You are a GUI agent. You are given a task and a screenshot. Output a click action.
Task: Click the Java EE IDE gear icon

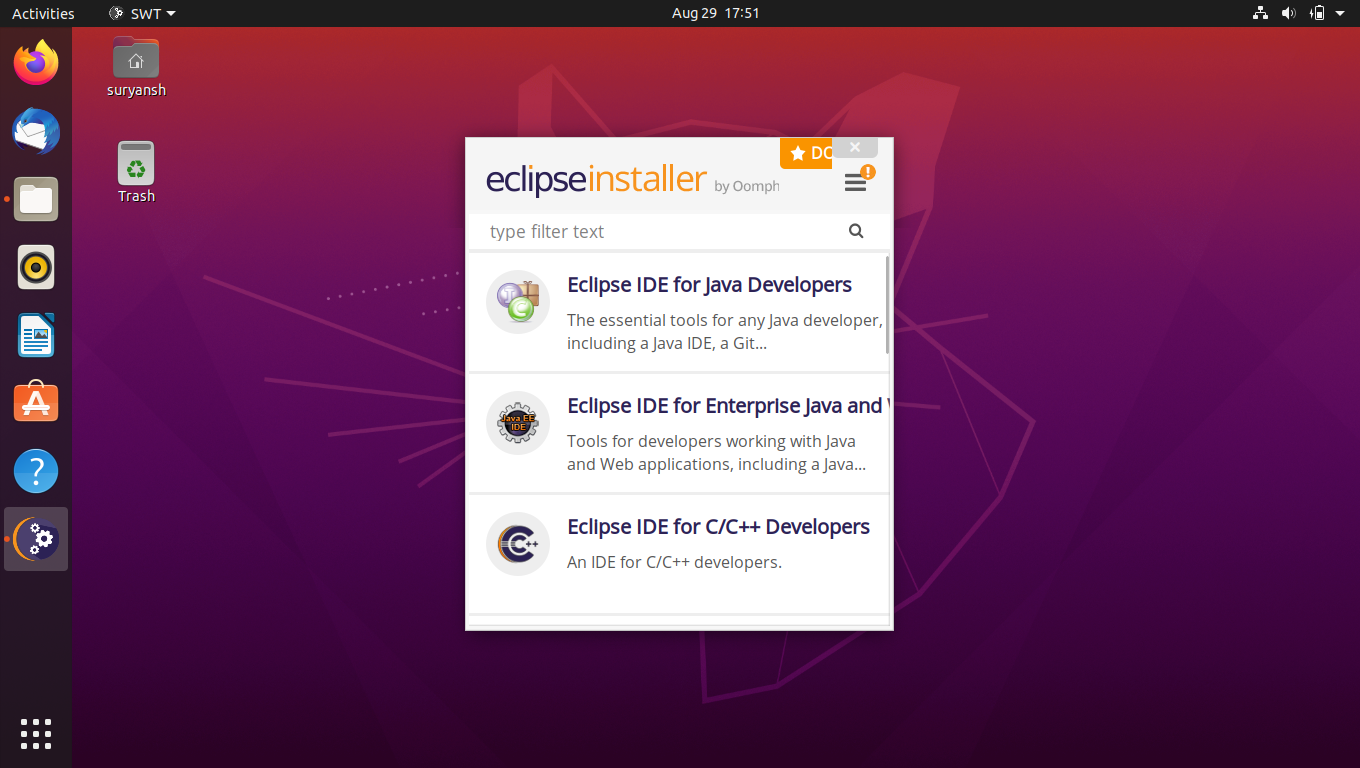[518, 423]
